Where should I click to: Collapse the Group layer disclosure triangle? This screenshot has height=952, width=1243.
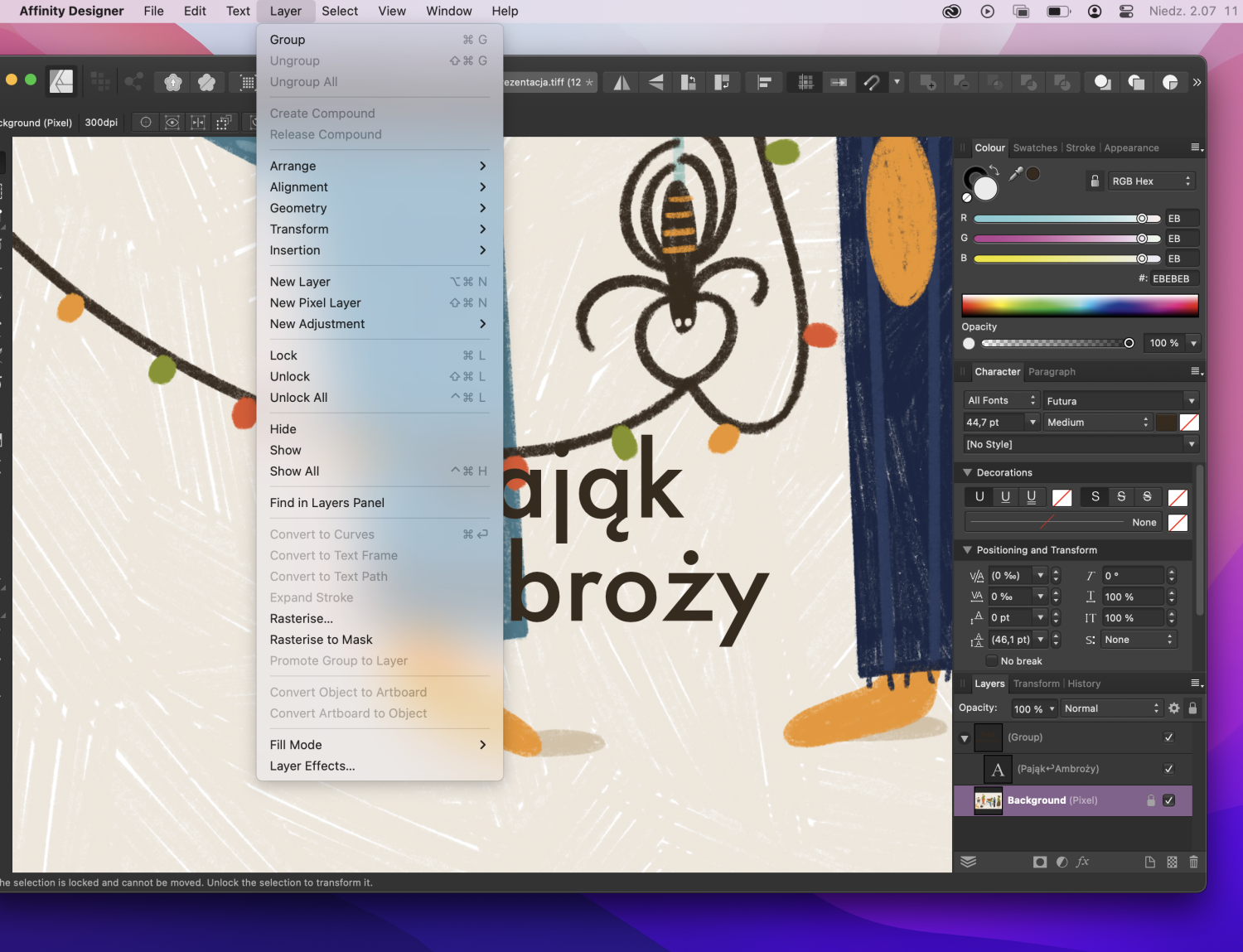tap(965, 738)
